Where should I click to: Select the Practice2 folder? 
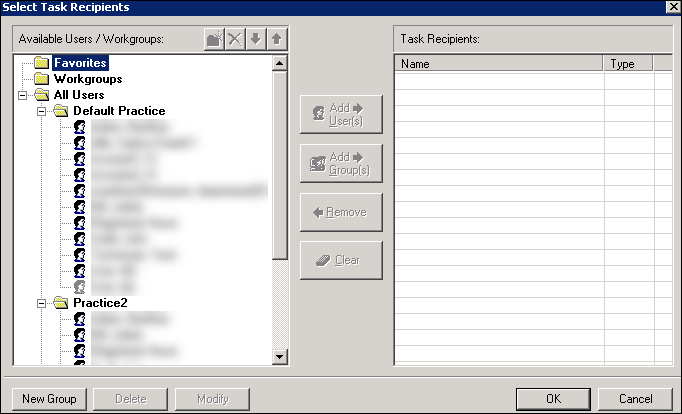tap(100, 303)
